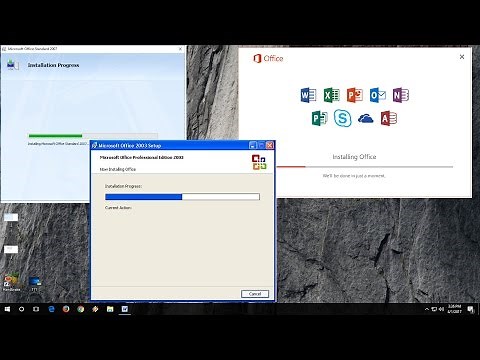The height and width of the screenshot is (360, 480).
Task: Open the Windows Start menu
Action: 7,309
